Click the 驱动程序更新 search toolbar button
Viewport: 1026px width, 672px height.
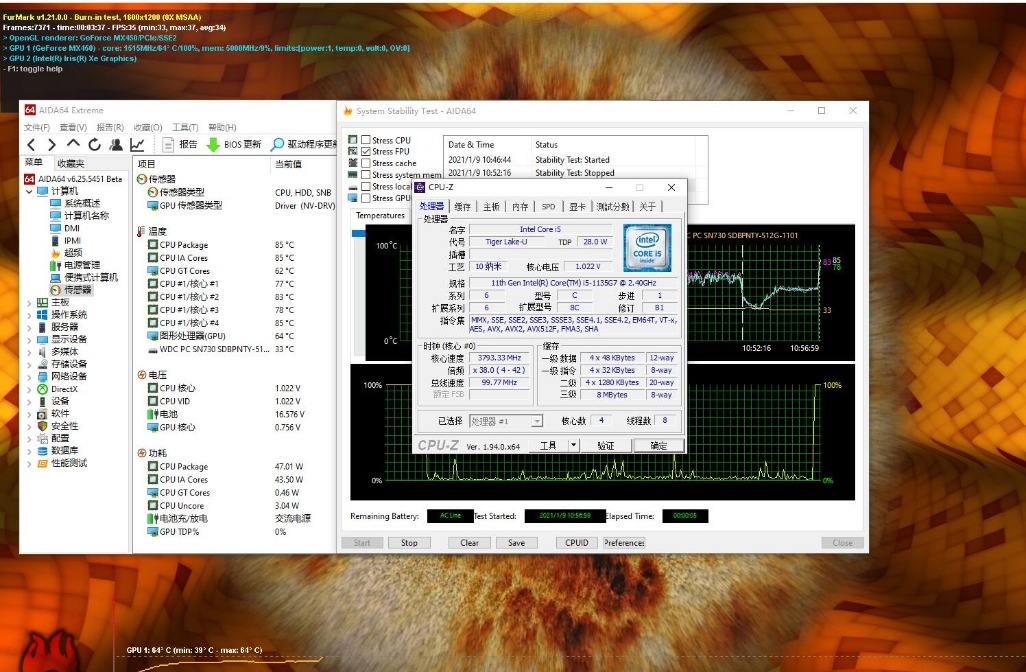304,145
